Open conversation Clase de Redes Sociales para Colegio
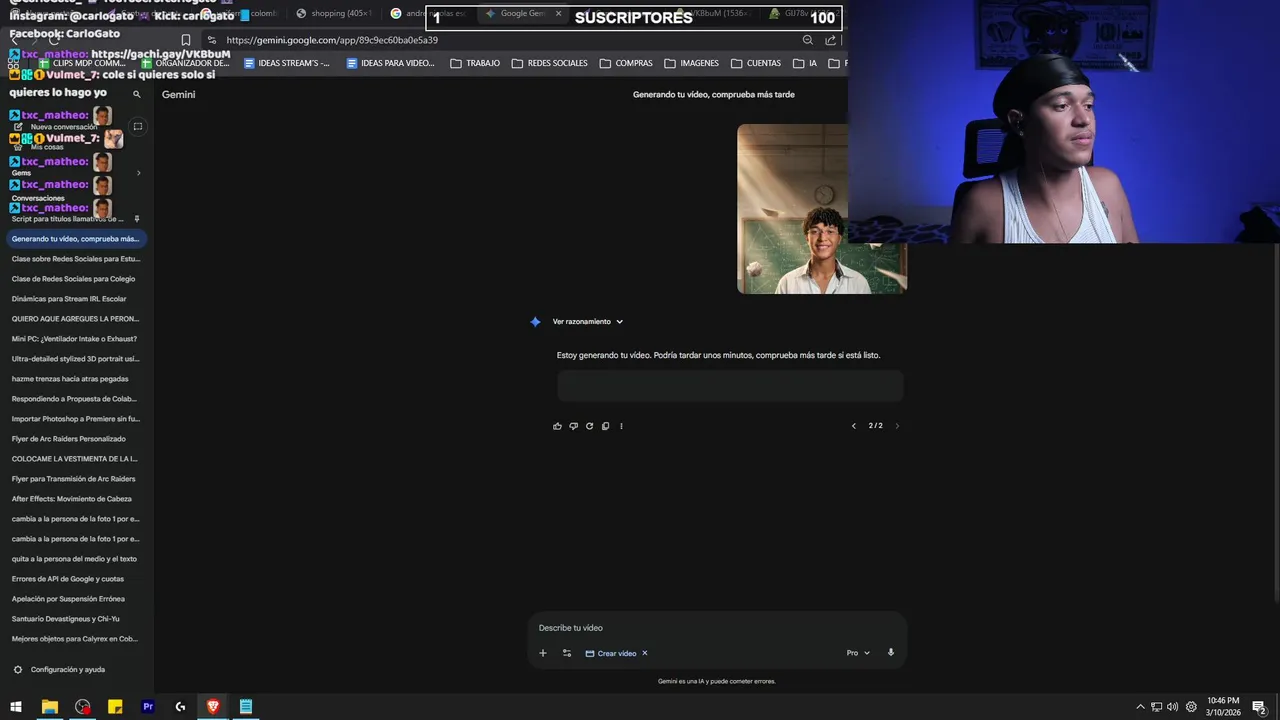This screenshot has width=1280, height=720. [75, 279]
